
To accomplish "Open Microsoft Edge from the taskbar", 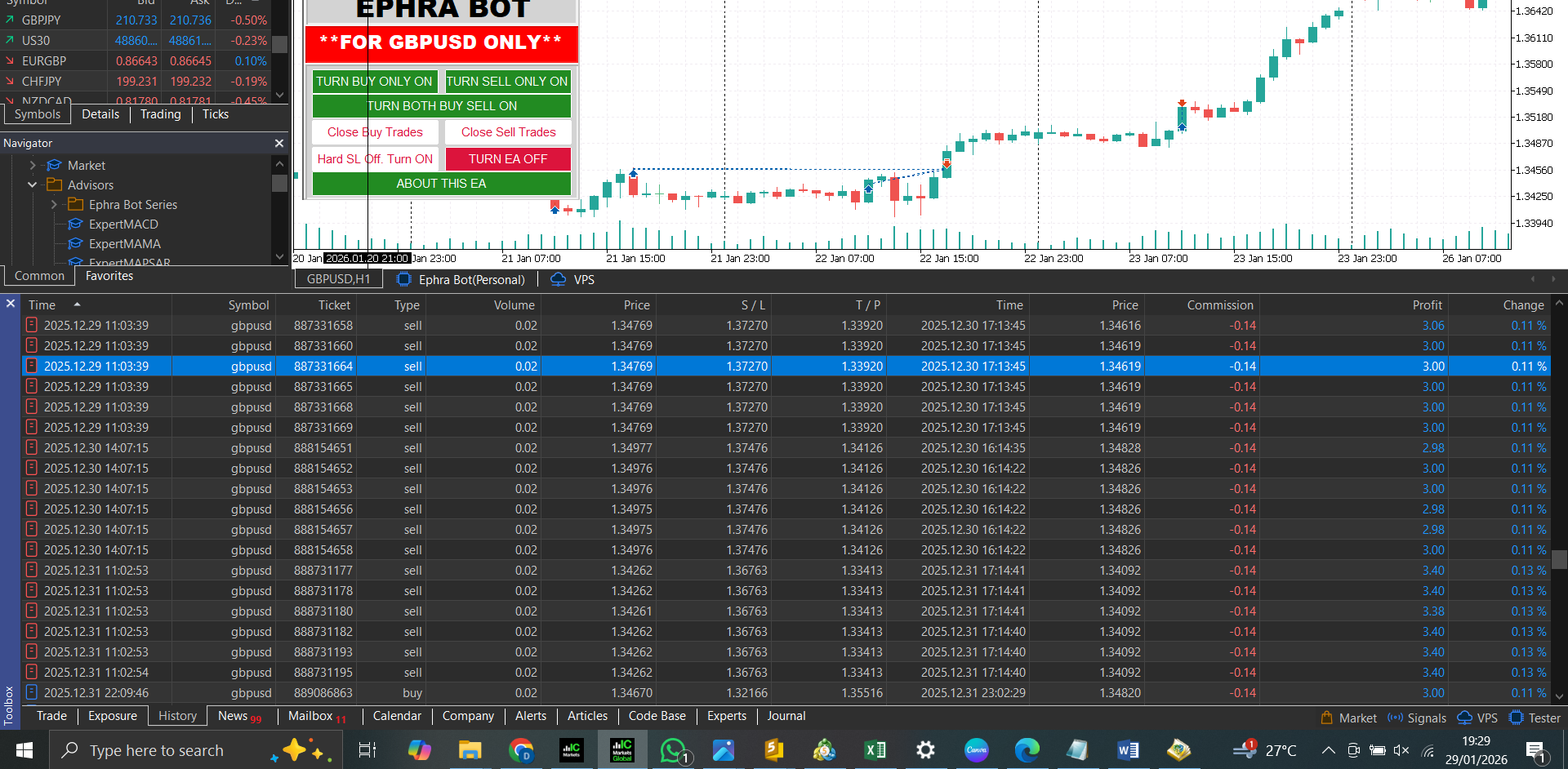I will (x=1027, y=749).
